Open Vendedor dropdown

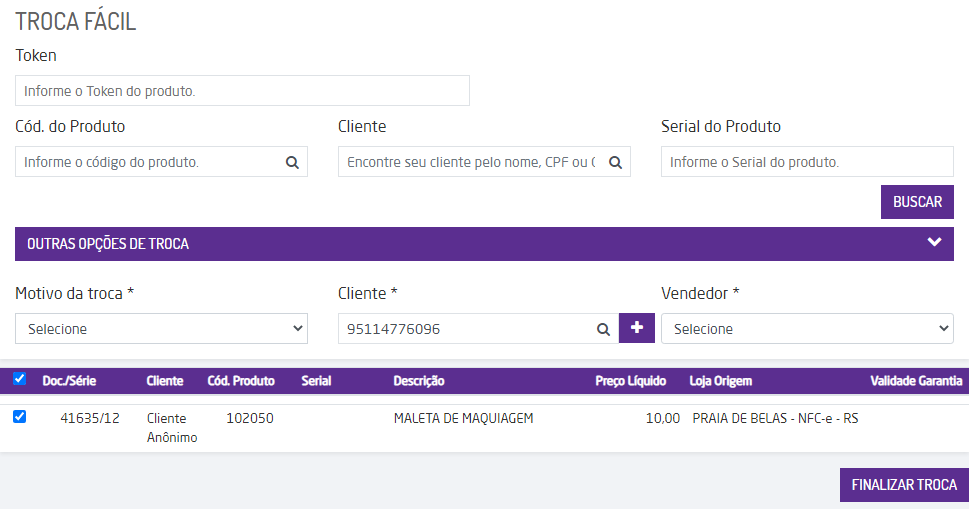(807, 329)
